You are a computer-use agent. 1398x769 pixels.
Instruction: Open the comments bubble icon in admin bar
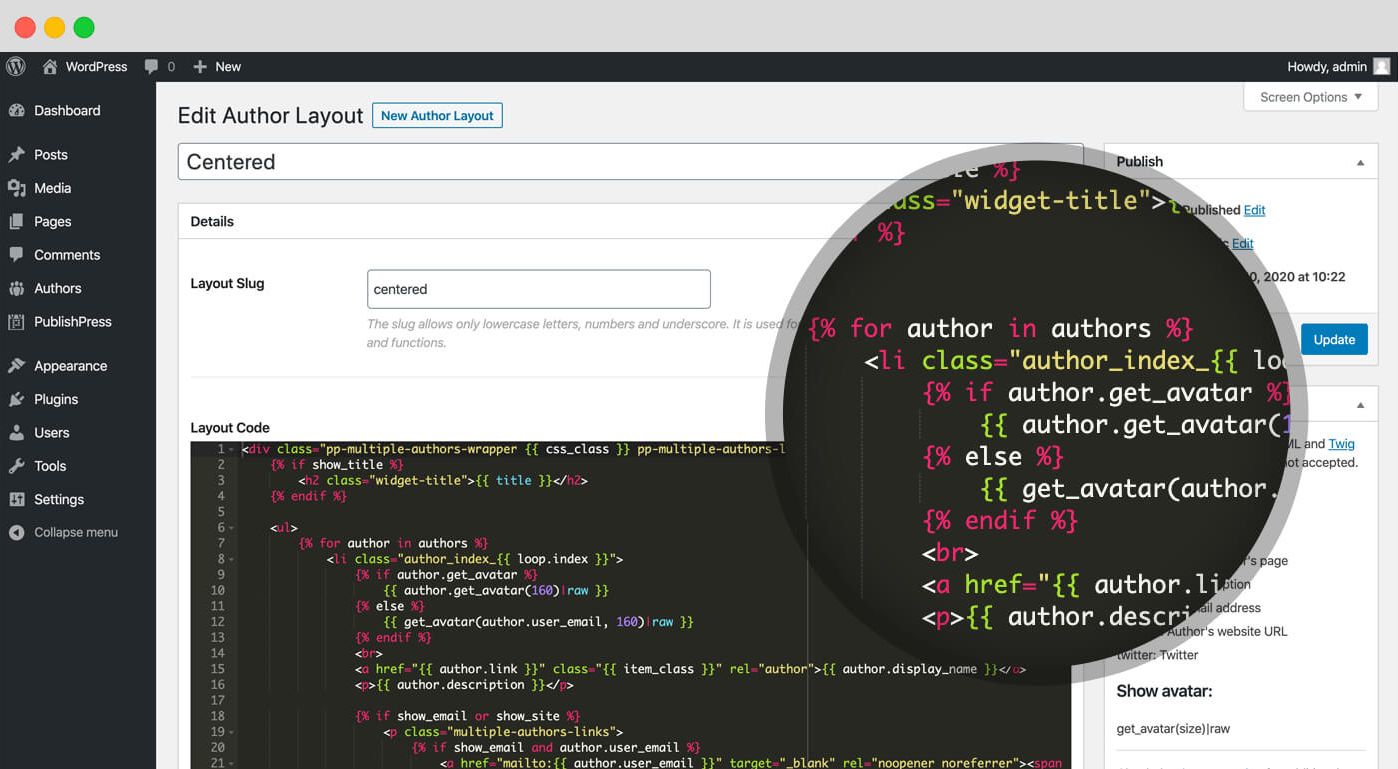[151, 67]
